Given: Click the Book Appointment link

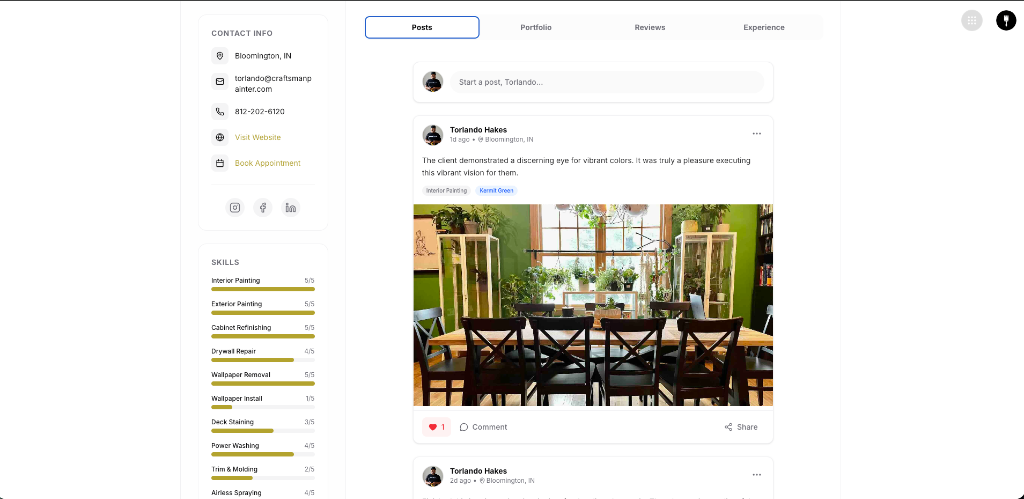Looking at the screenshot, I should [268, 163].
